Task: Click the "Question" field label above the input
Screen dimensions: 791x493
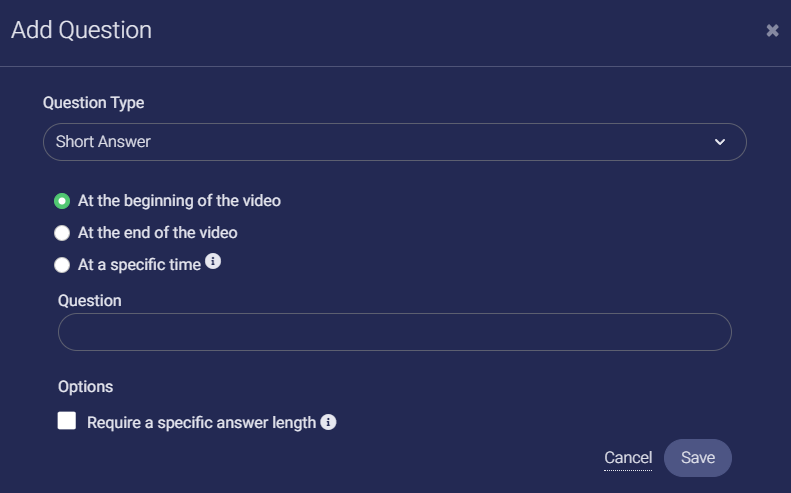Action: [x=90, y=300]
